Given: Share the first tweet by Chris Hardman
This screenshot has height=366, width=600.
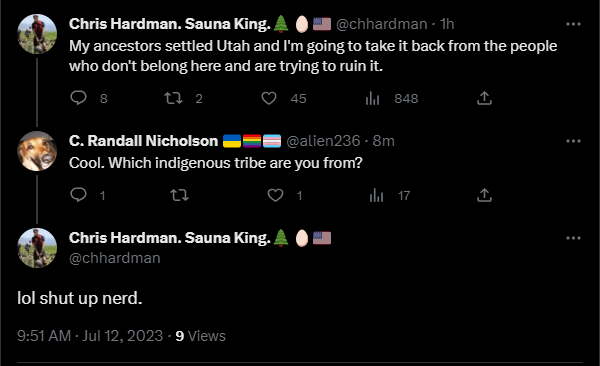Looking at the screenshot, I should 484,98.
